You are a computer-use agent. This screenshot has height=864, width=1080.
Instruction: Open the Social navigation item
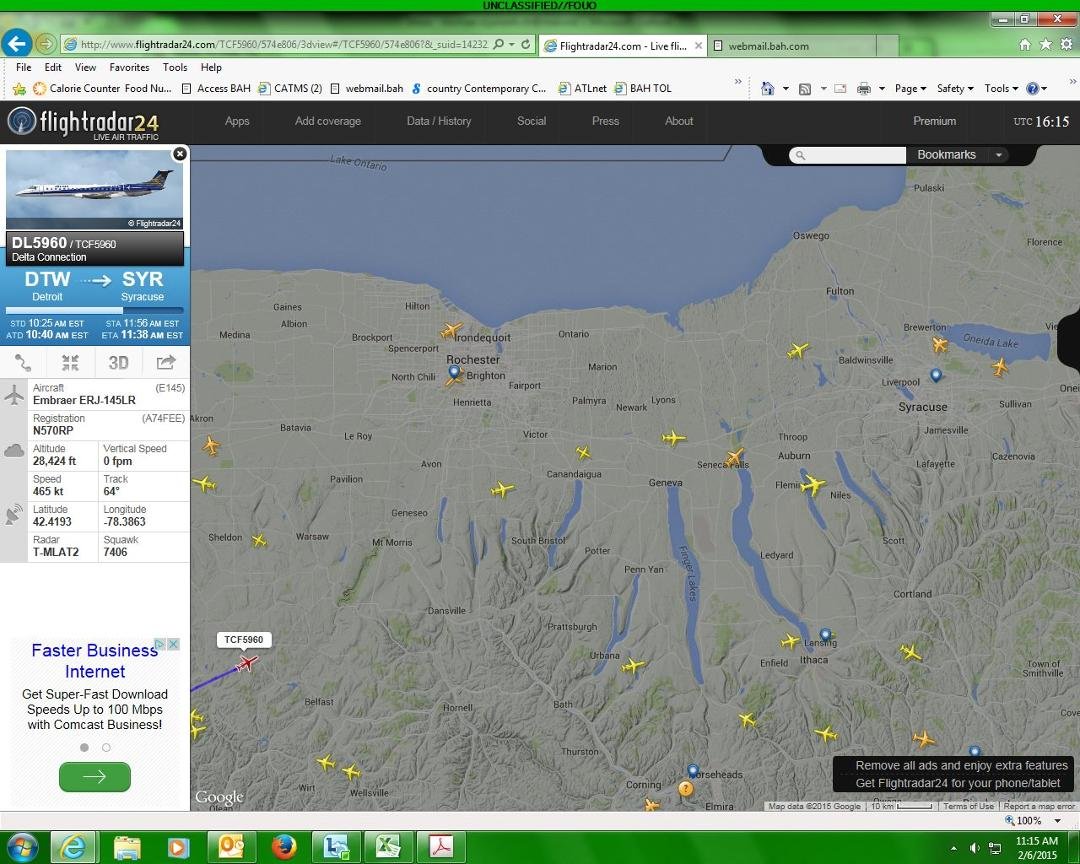click(x=531, y=121)
